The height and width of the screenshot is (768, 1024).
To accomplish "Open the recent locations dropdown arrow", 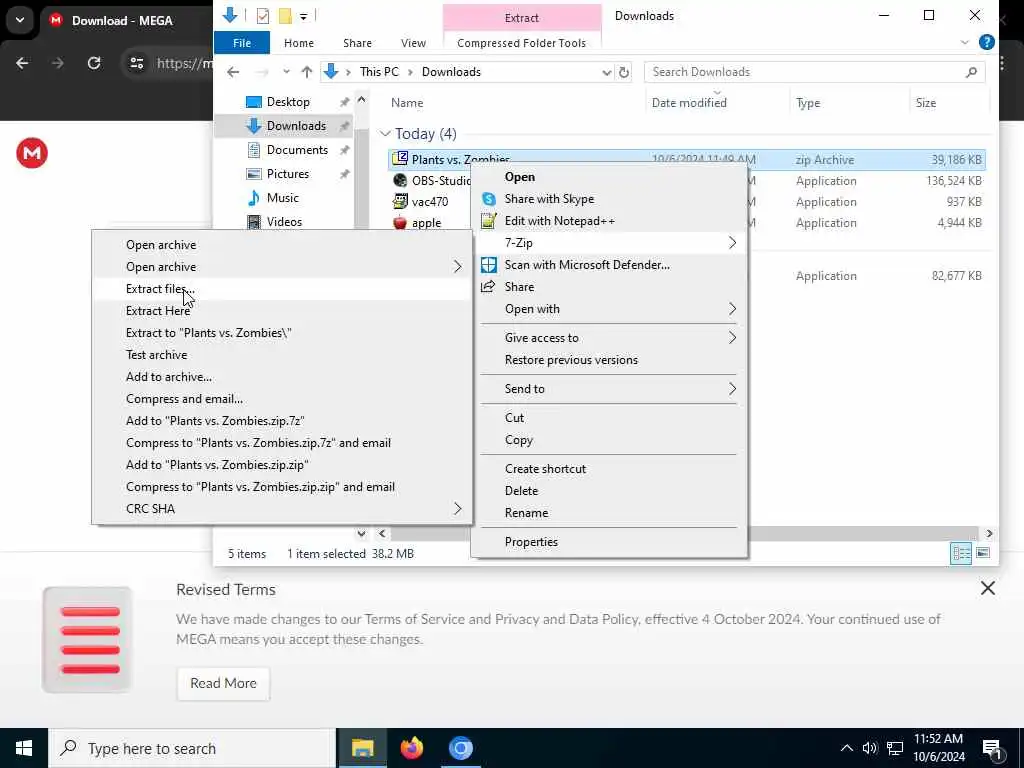I will (x=286, y=72).
